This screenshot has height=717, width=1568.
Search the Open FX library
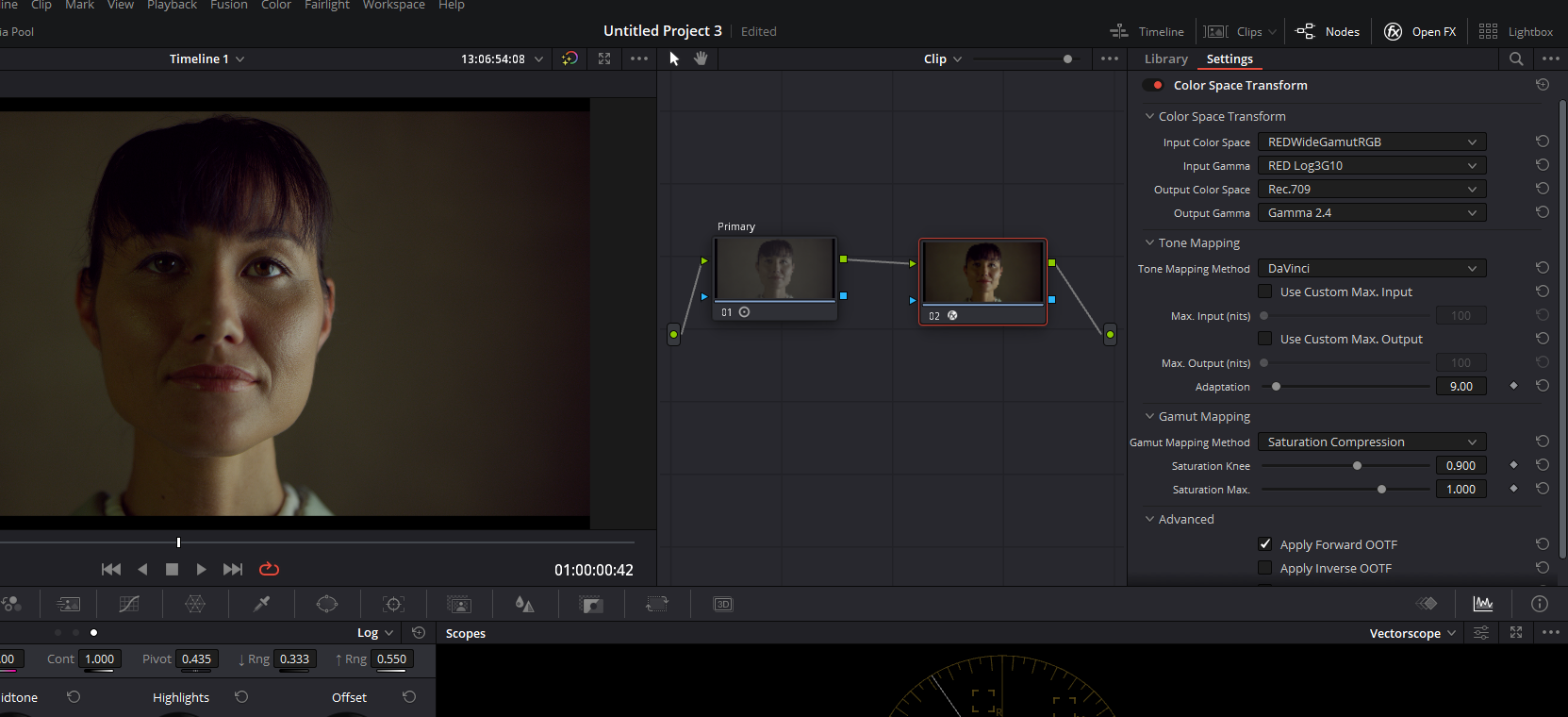[x=1516, y=58]
